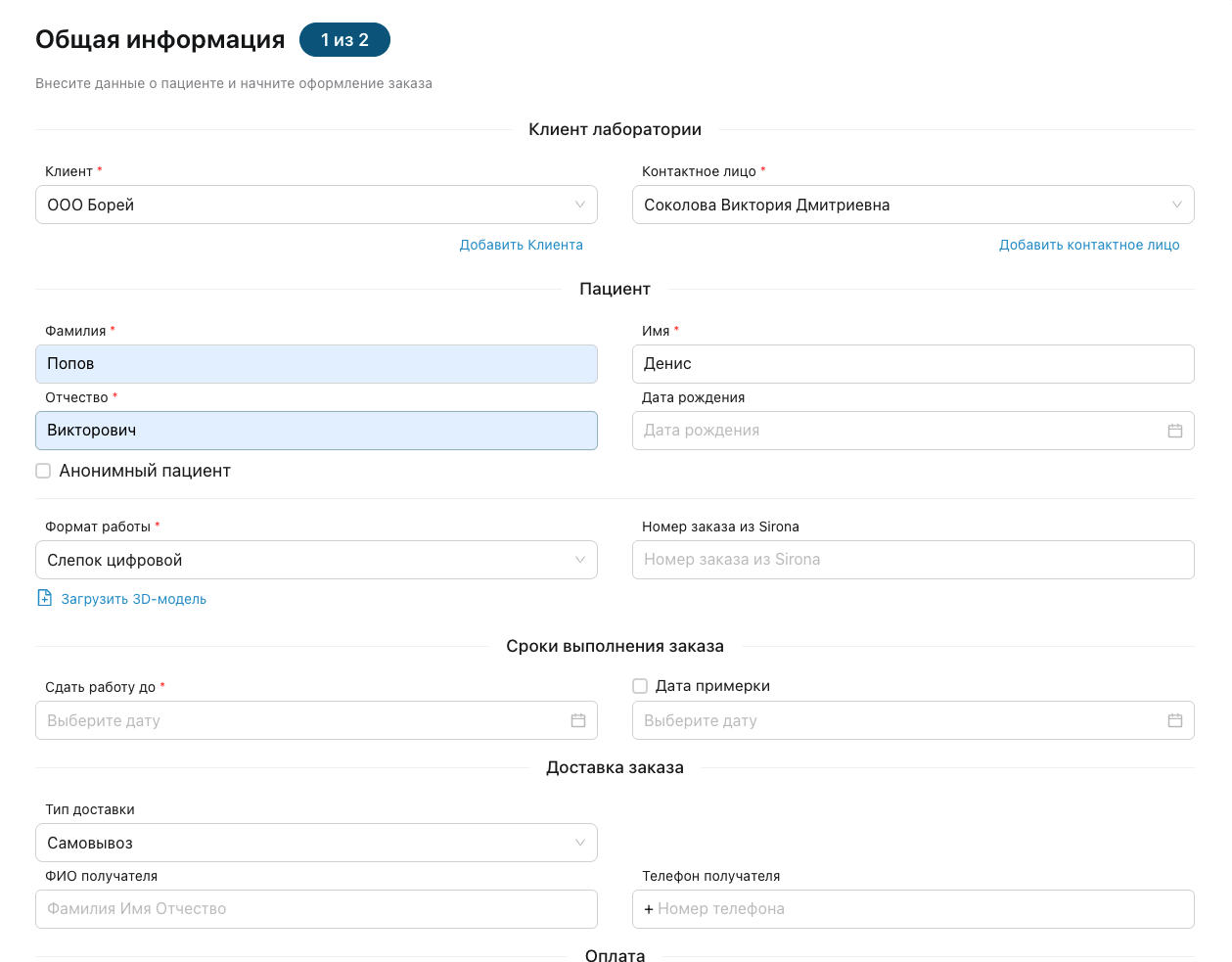
Task: Click the 3D-model upload file icon
Action: 44,598
